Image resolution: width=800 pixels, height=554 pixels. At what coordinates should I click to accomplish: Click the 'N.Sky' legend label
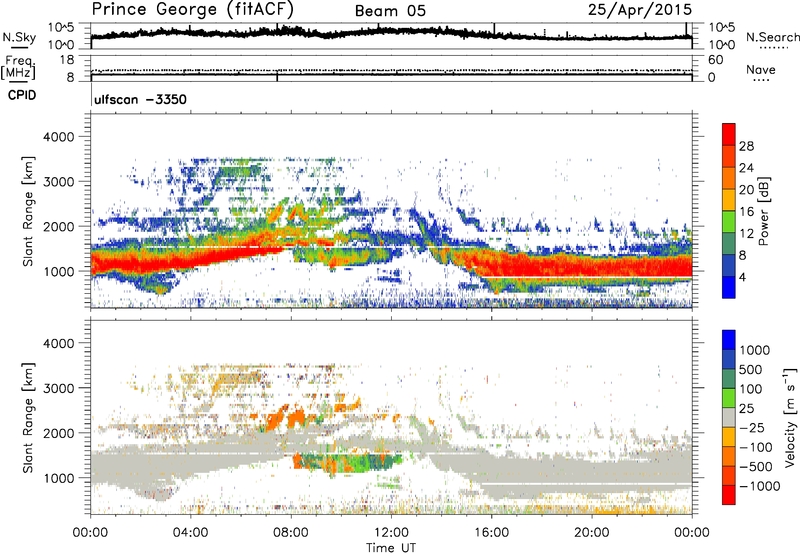[x=19, y=37]
